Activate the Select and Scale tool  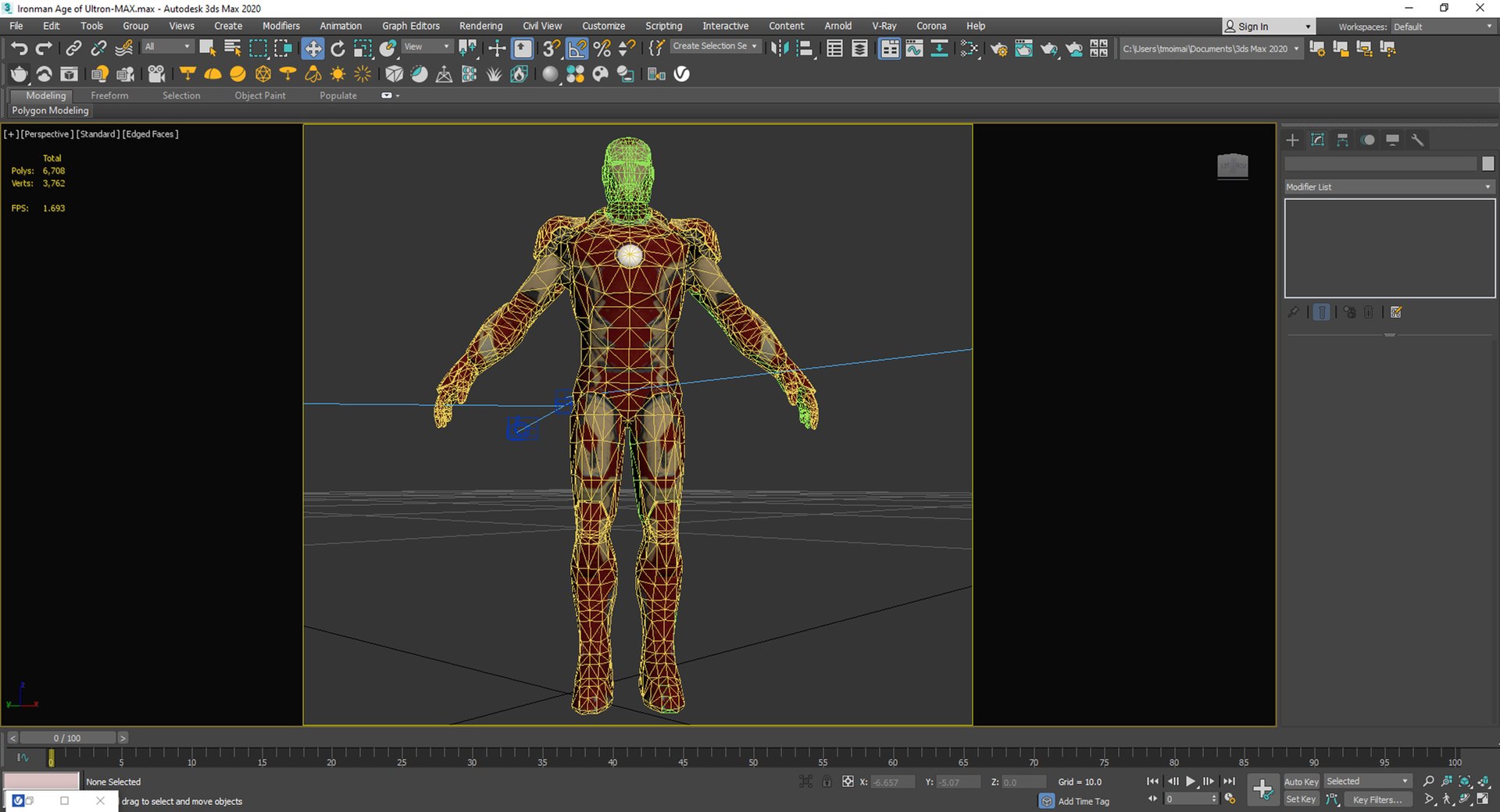tap(362, 48)
